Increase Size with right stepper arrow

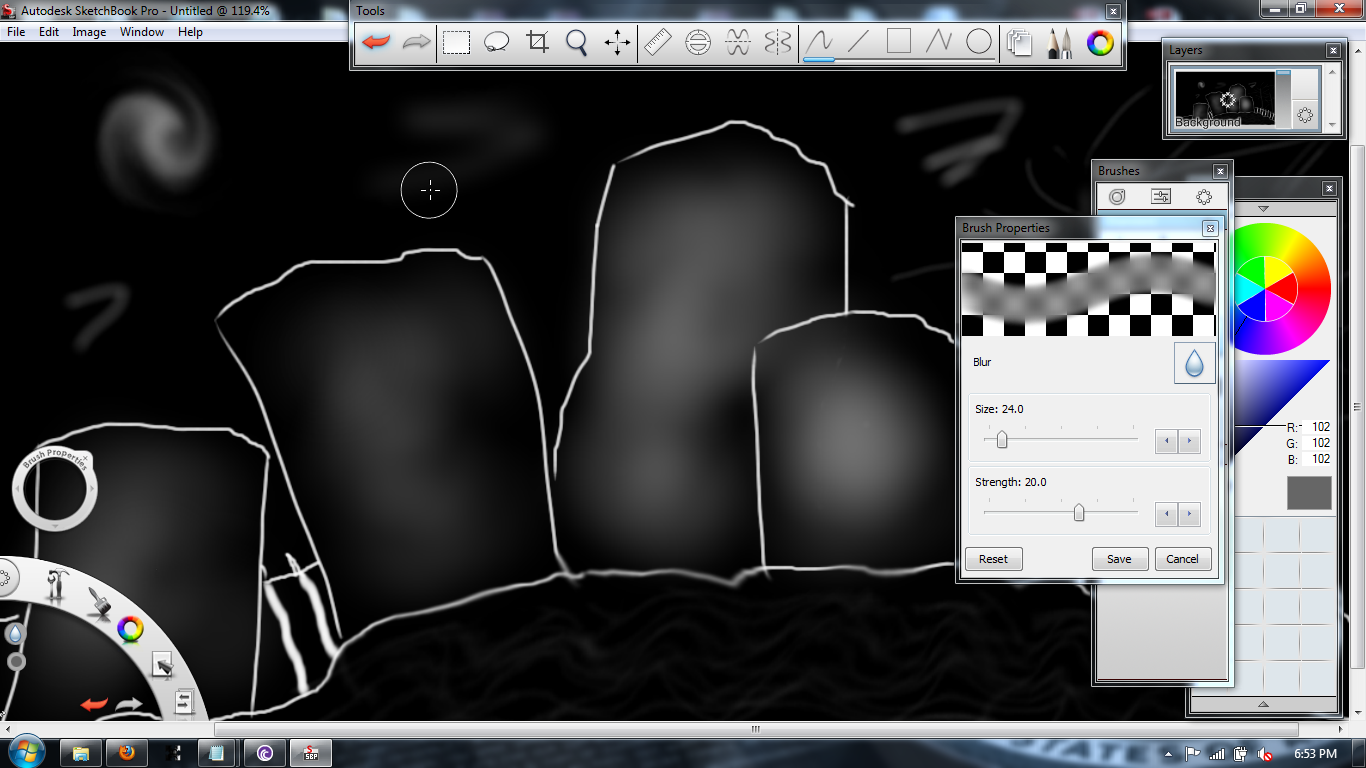[x=1189, y=441]
